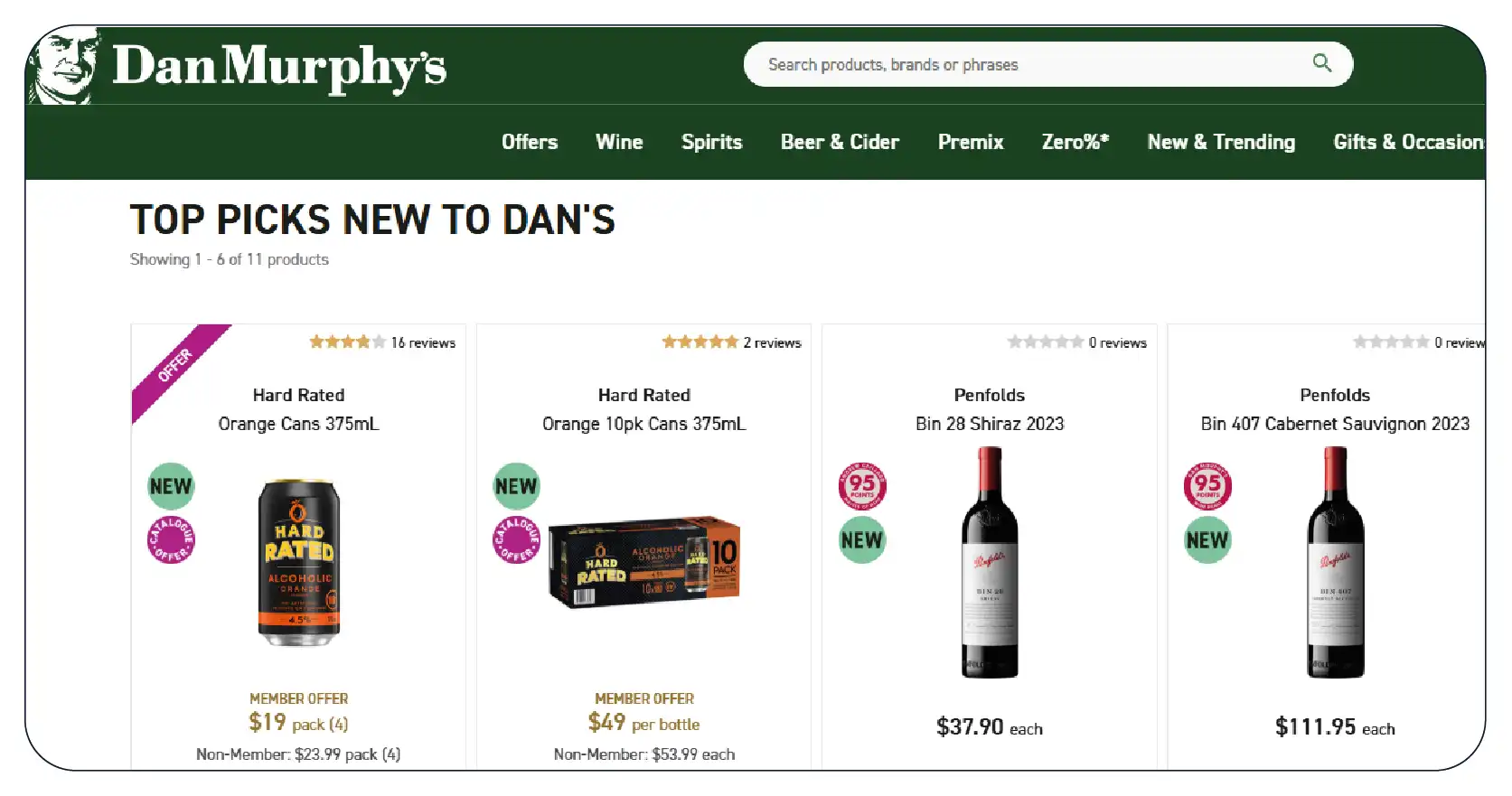Open the Beer & Cider menu
The image size is (1512, 796).
[840, 142]
